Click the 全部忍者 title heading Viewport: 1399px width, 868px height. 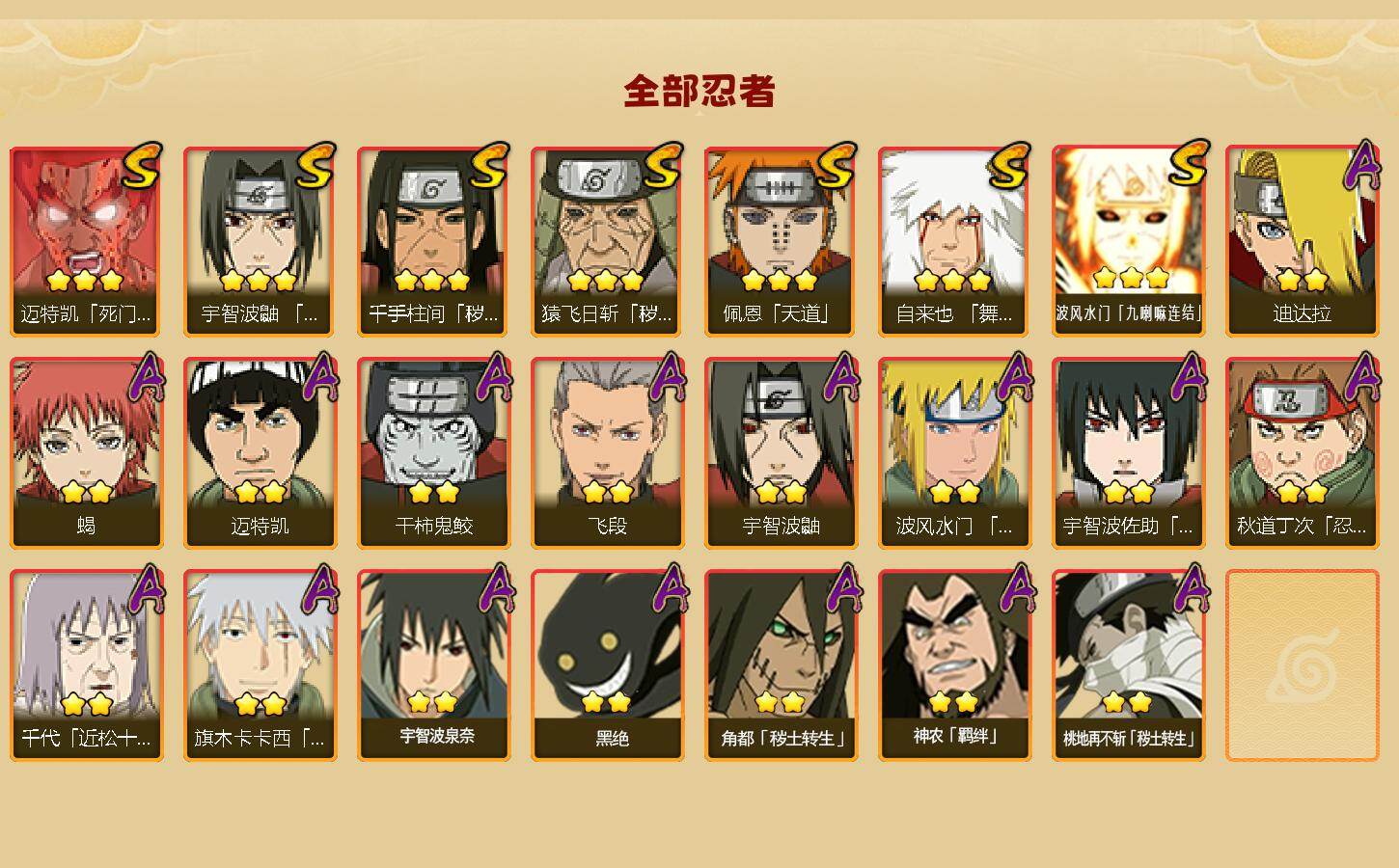pos(699,91)
